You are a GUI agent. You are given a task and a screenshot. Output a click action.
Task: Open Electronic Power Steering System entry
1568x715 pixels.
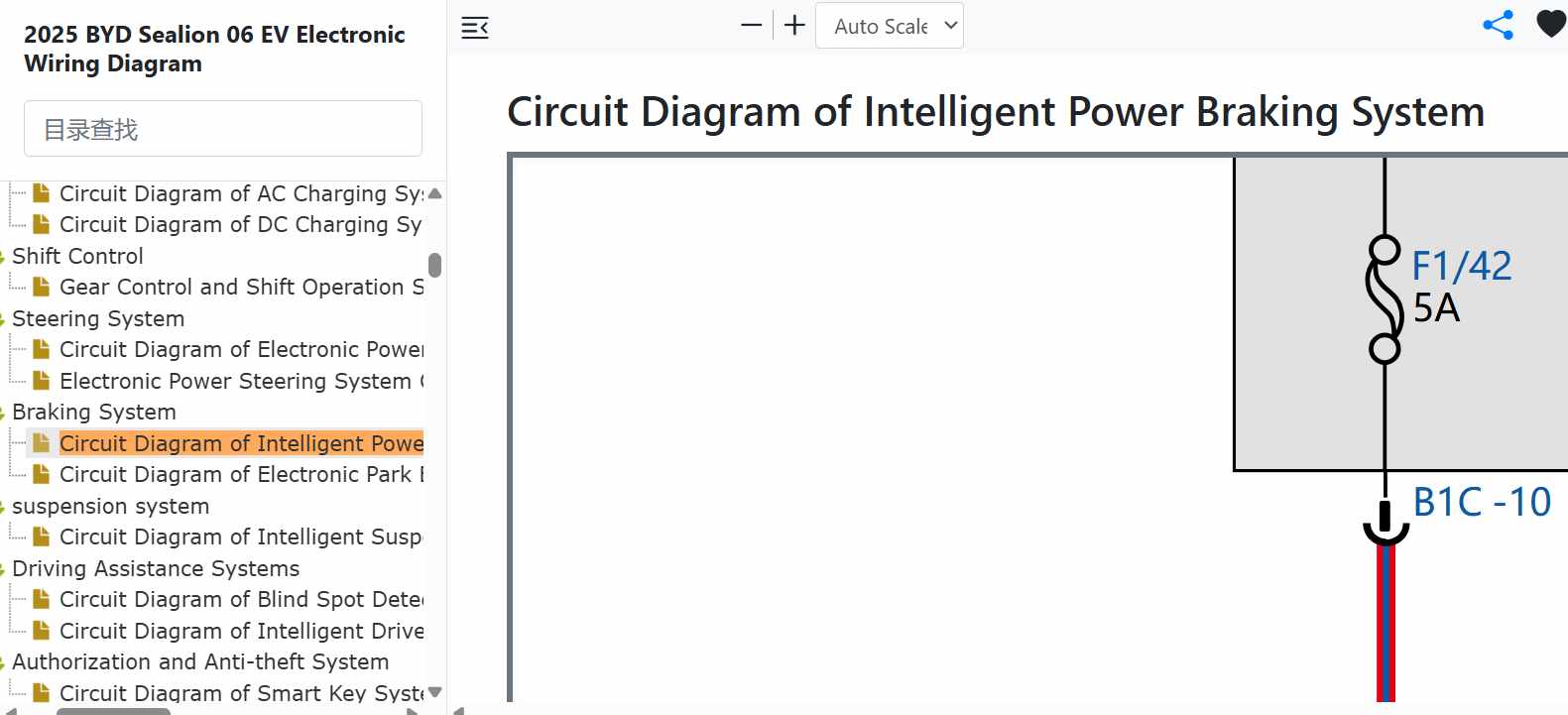241,381
